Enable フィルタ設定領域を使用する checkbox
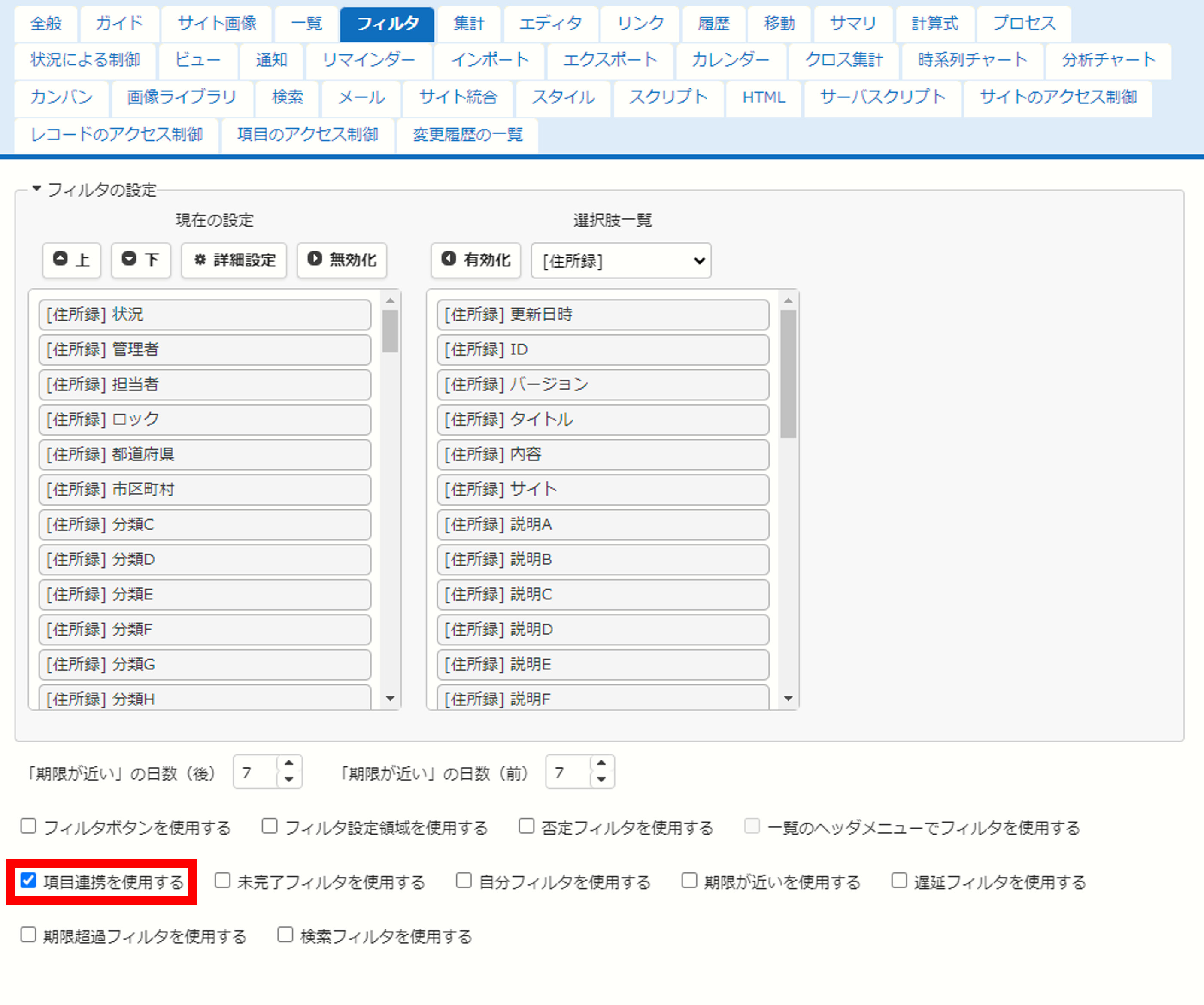This screenshot has height=1005, width=1204. (270, 826)
